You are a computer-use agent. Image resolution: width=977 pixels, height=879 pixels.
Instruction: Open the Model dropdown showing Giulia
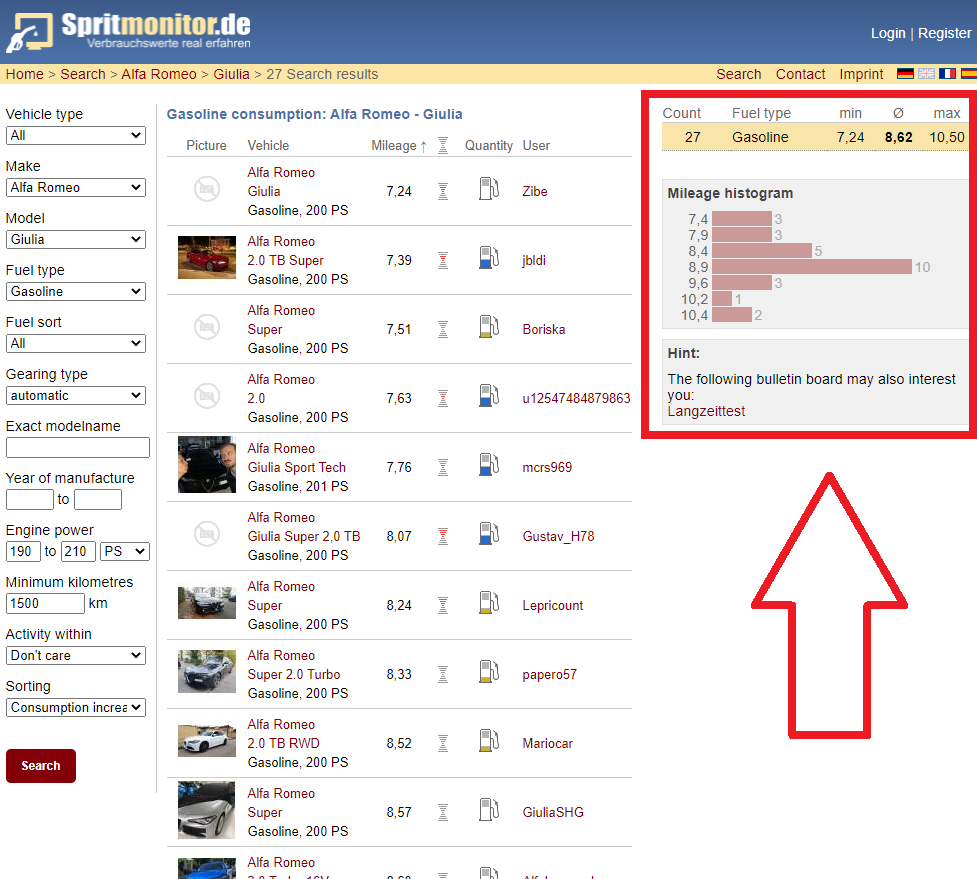pos(76,239)
